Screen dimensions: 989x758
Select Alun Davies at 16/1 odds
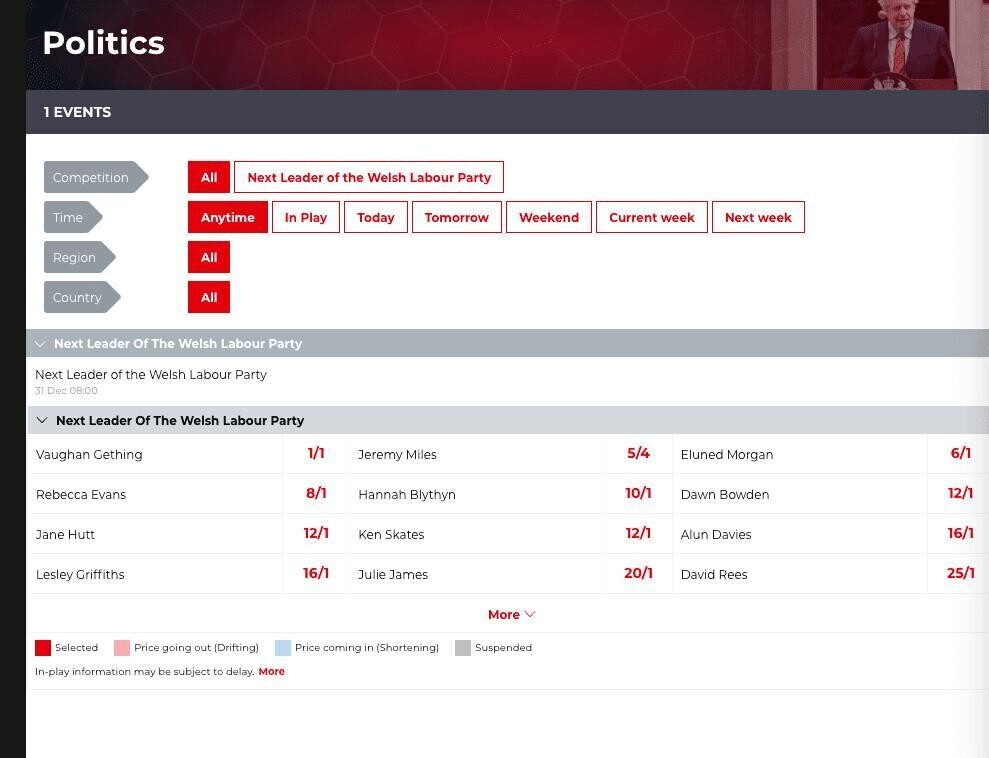point(960,534)
